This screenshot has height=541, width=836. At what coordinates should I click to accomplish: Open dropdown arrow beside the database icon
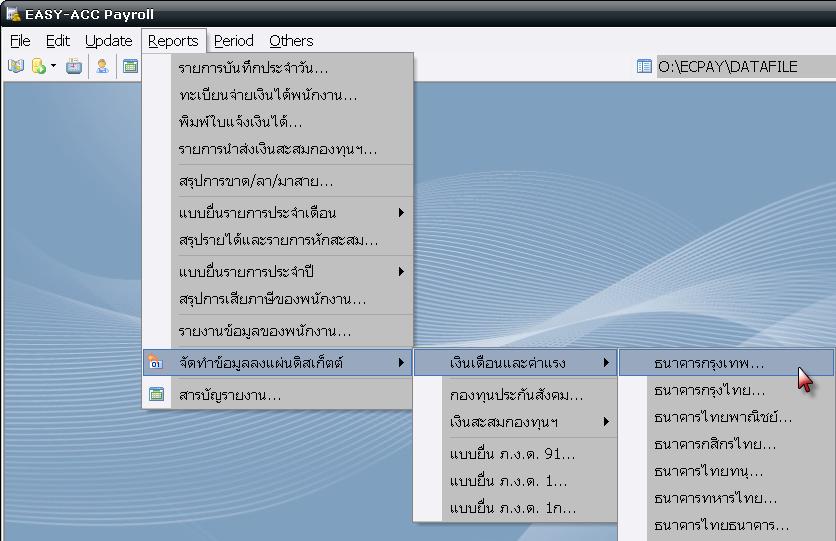53,67
